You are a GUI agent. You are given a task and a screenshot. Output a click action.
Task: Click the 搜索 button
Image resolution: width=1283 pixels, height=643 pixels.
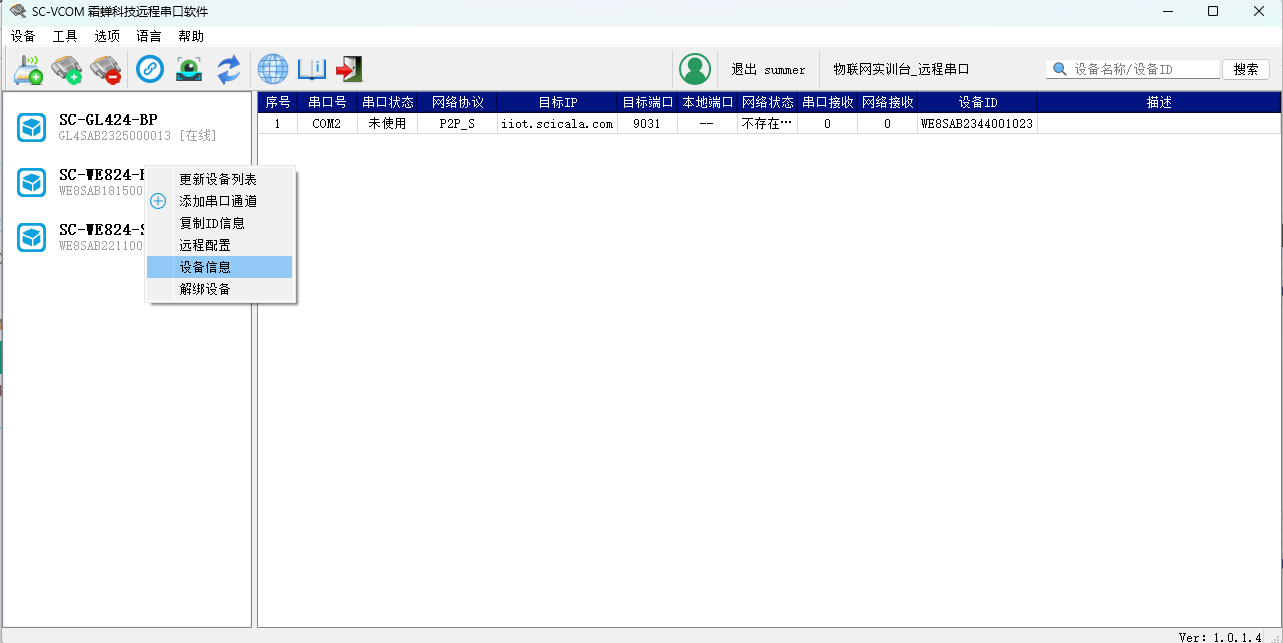(1246, 70)
